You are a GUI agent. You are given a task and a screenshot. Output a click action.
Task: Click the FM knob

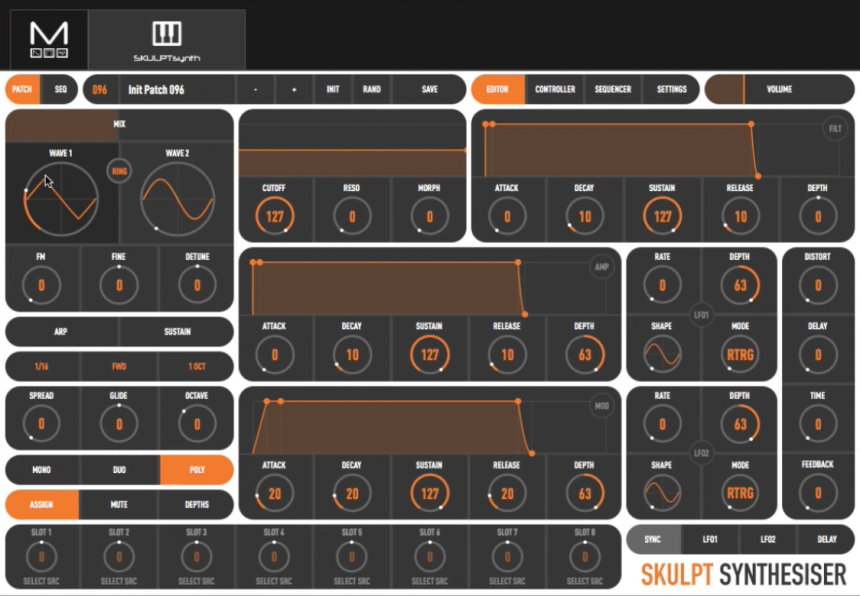41,285
